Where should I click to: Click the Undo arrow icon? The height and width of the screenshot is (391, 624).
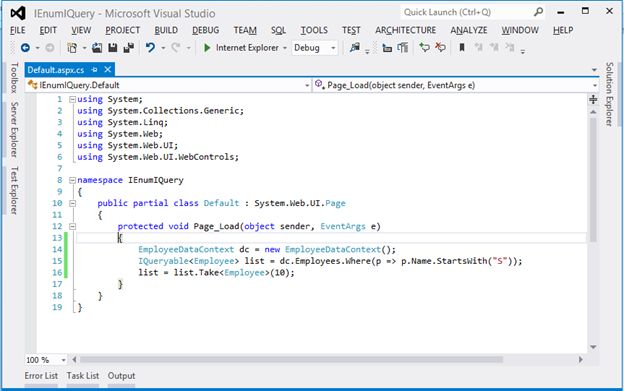[150, 48]
